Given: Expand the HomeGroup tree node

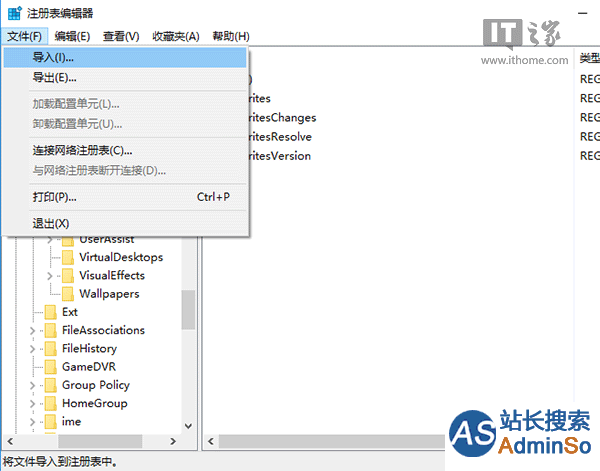Looking at the screenshot, I should (x=32, y=404).
